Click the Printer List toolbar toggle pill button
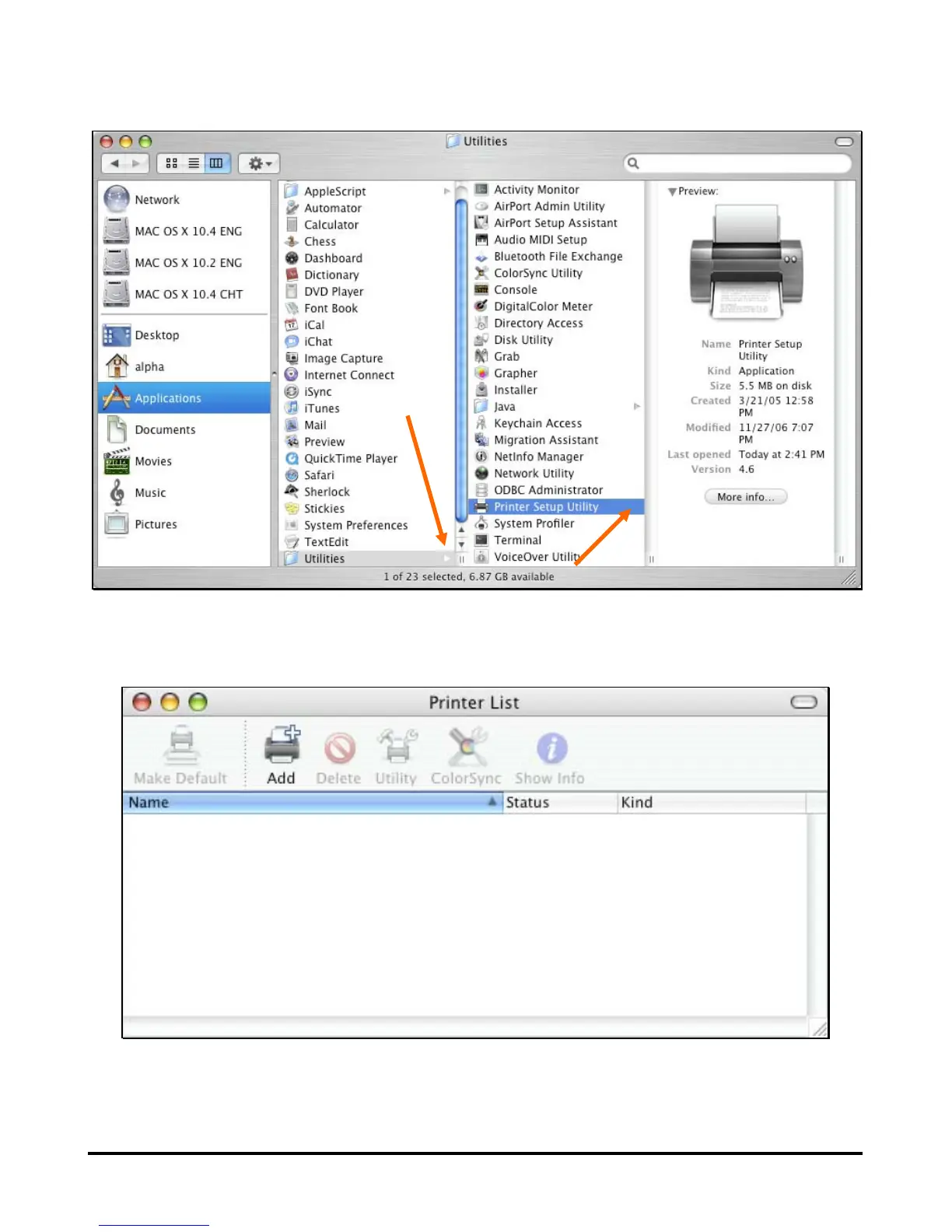 pos(804,702)
